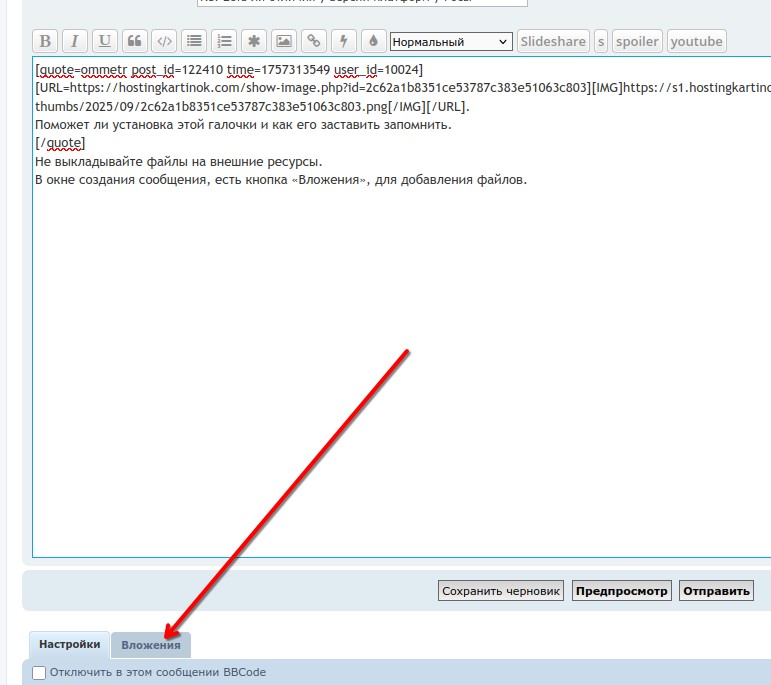This screenshot has width=771, height=685.
Task: Click the hostingkartinok.com [URL= line
Action: click(403, 88)
